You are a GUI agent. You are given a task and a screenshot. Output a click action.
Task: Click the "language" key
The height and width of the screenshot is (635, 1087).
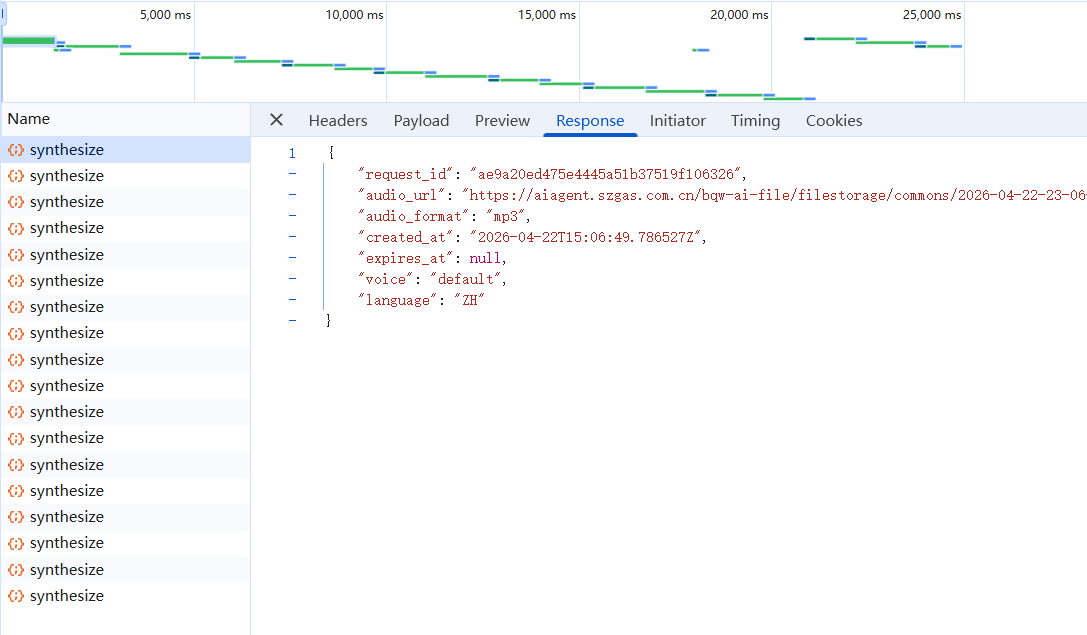pos(397,299)
